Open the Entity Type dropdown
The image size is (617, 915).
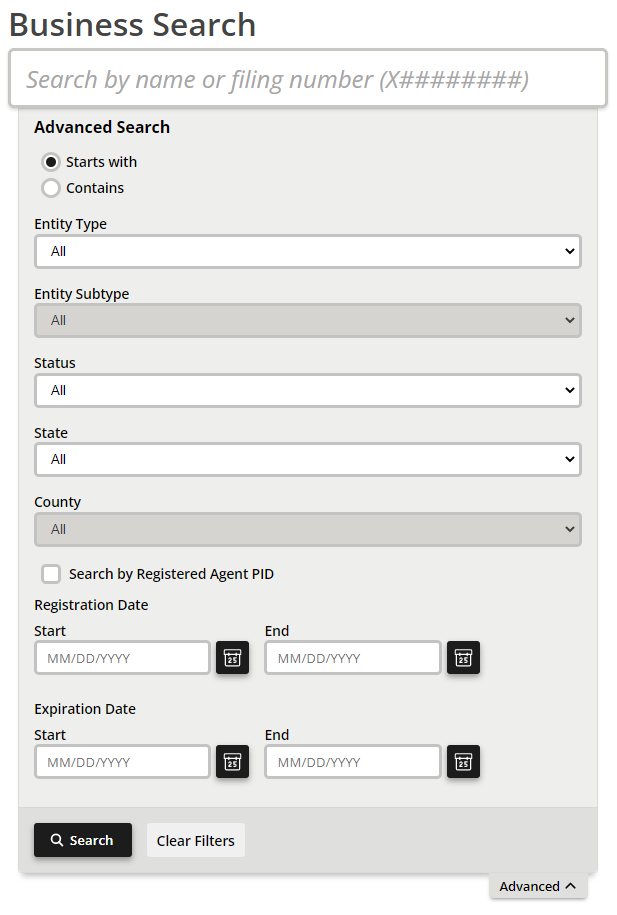pyautogui.click(x=307, y=251)
